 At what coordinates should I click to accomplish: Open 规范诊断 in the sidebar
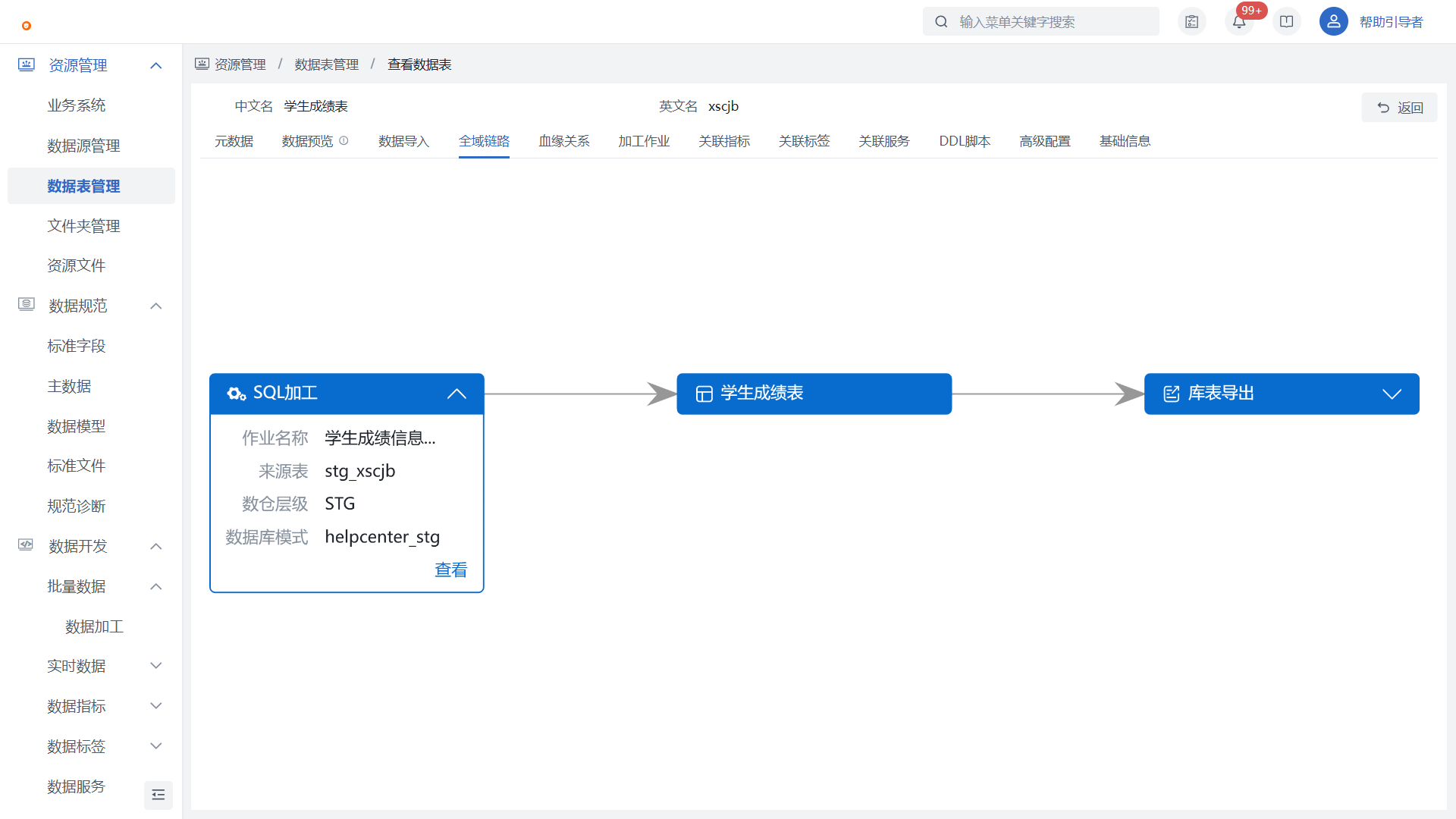[x=76, y=506]
